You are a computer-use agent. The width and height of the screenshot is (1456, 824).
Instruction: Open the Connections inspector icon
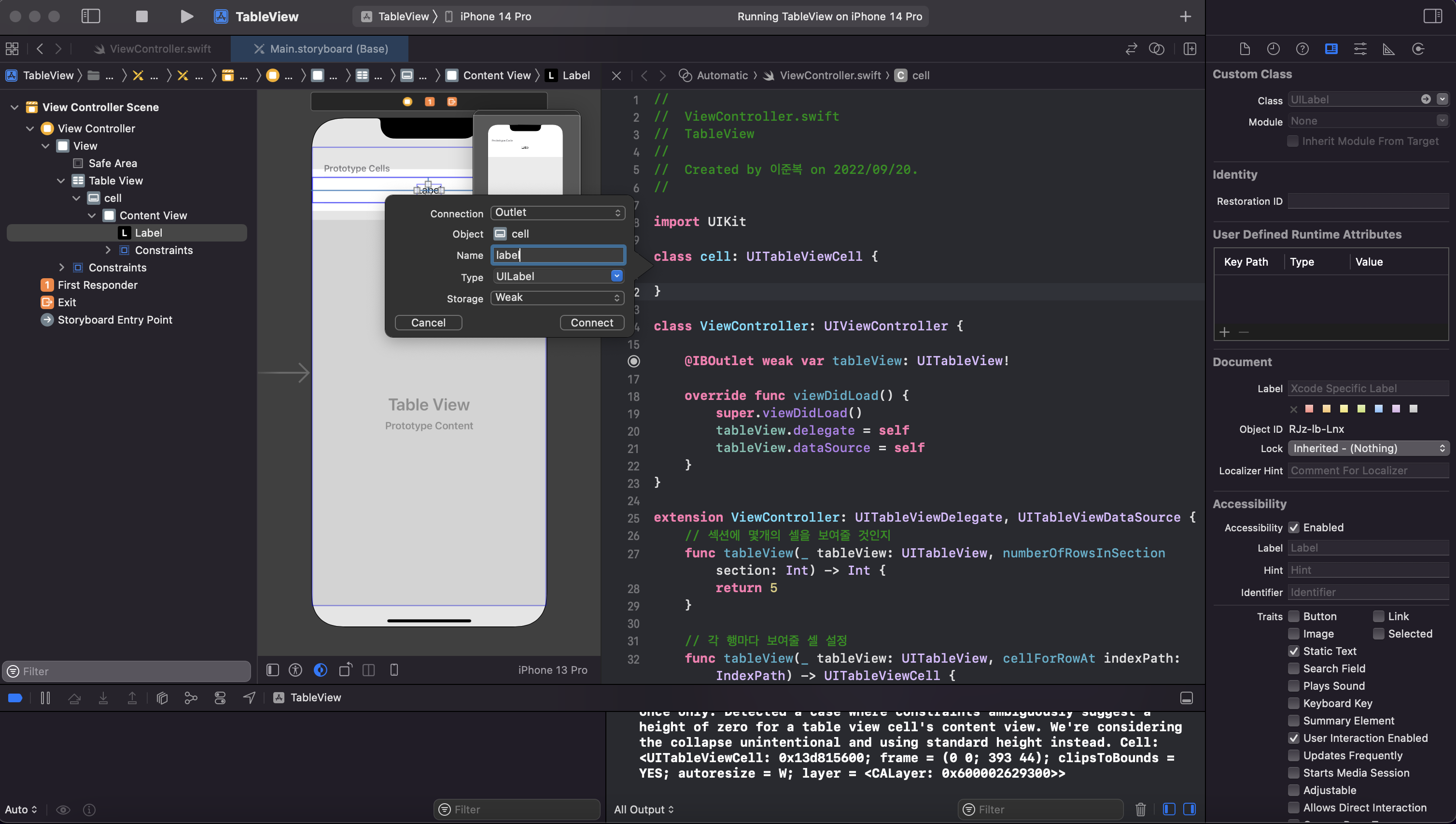[x=1417, y=49]
